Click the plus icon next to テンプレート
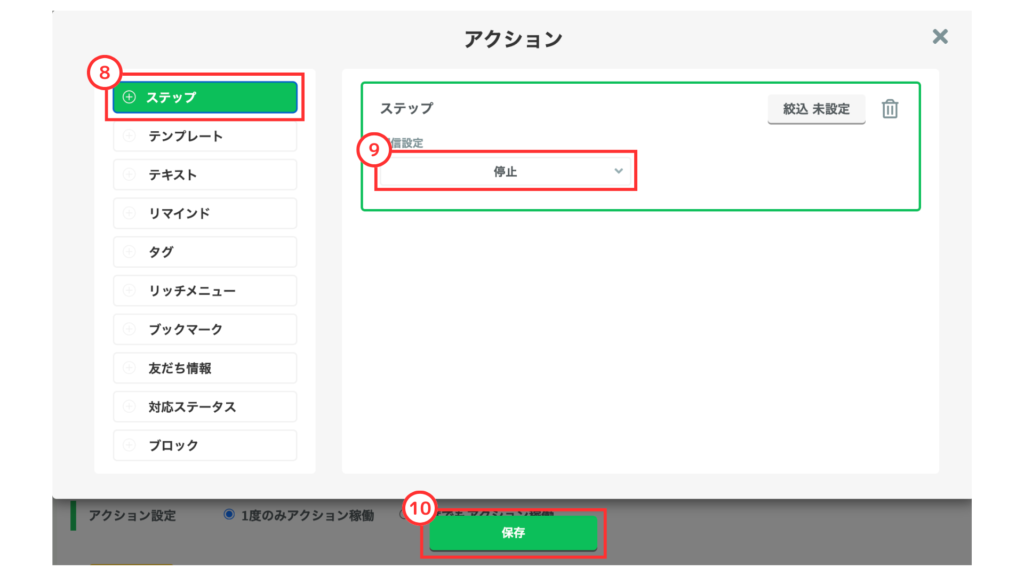 (x=129, y=136)
